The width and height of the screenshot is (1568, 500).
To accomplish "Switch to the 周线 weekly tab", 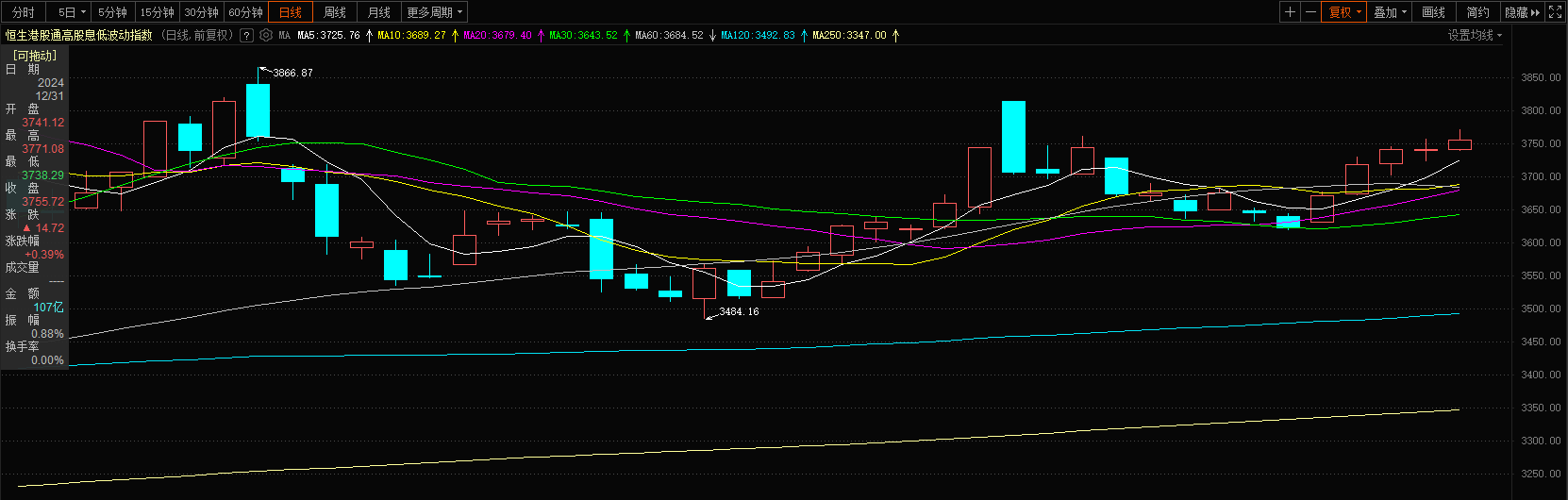I will (x=335, y=12).
